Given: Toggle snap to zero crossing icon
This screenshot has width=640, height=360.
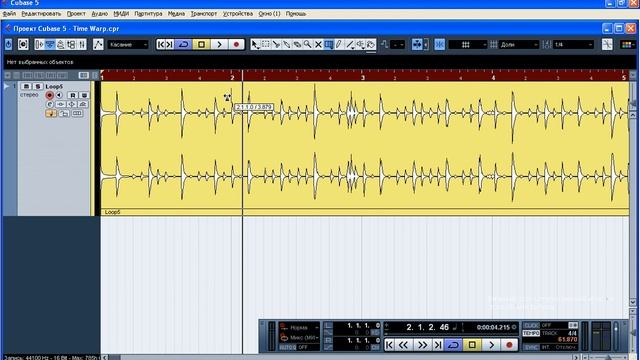Looking at the screenshot, I should pyautogui.click(x=607, y=44).
